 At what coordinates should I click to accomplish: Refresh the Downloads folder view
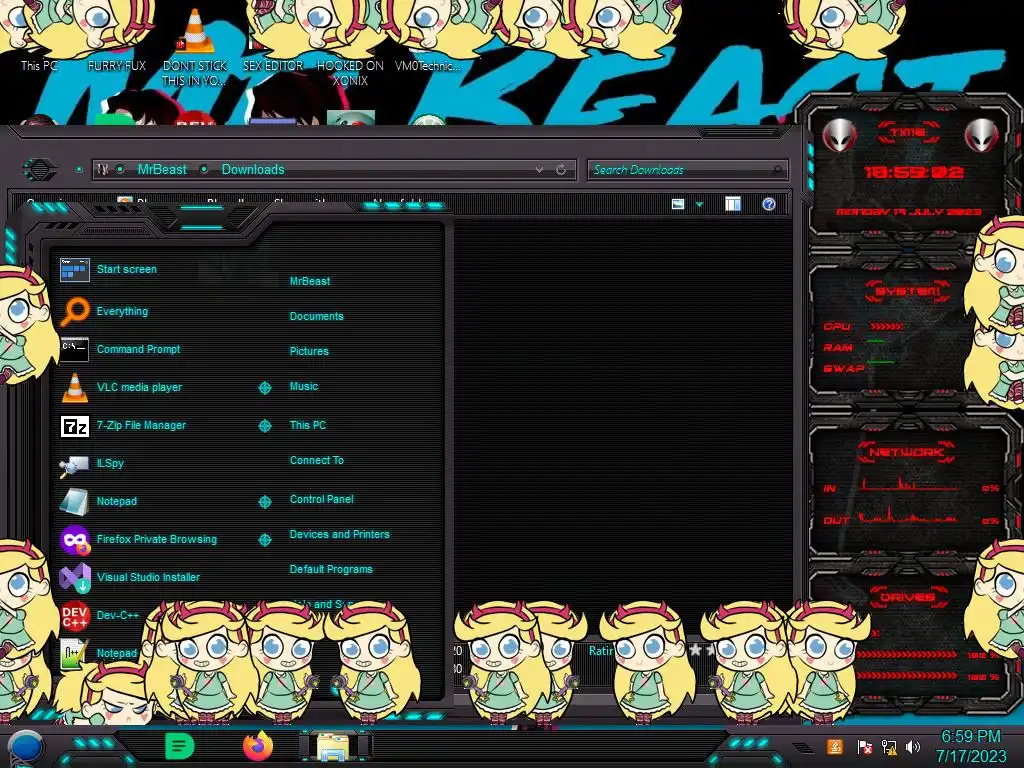point(561,170)
